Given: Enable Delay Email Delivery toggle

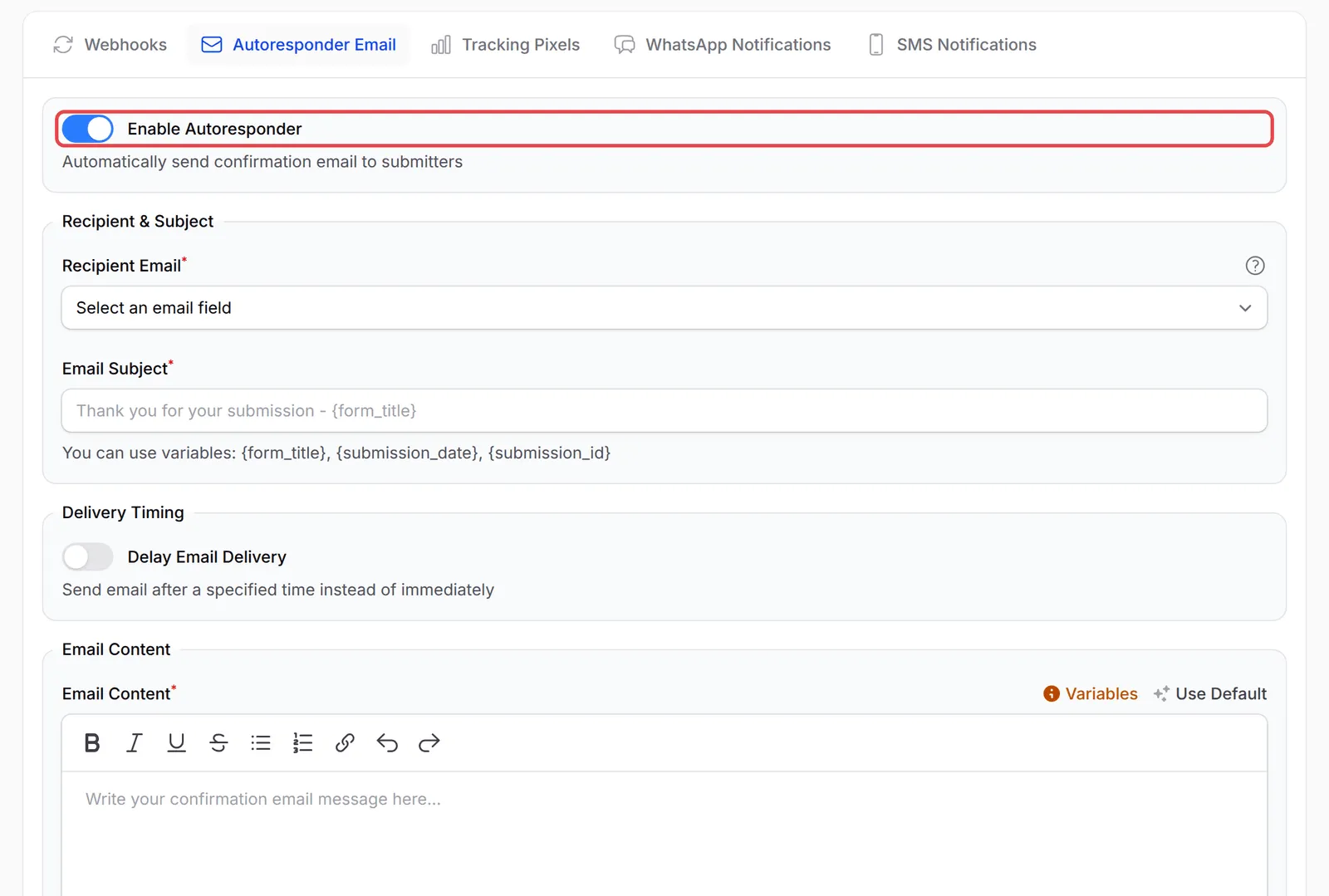Looking at the screenshot, I should point(88,557).
